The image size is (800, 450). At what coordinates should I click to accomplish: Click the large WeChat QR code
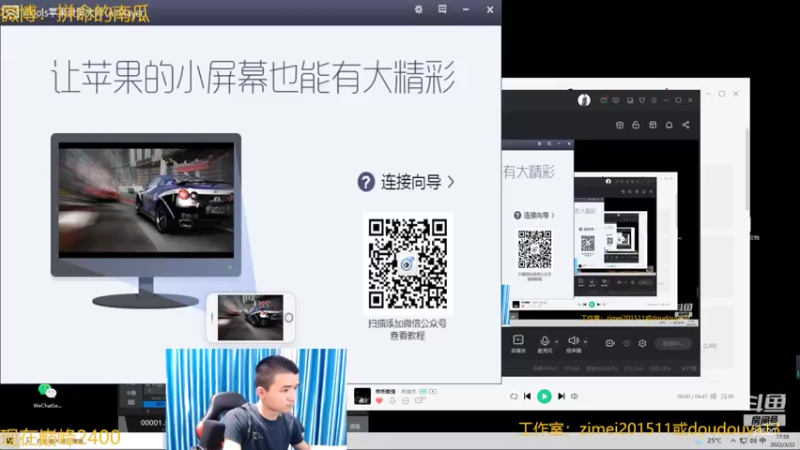[x=408, y=263]
